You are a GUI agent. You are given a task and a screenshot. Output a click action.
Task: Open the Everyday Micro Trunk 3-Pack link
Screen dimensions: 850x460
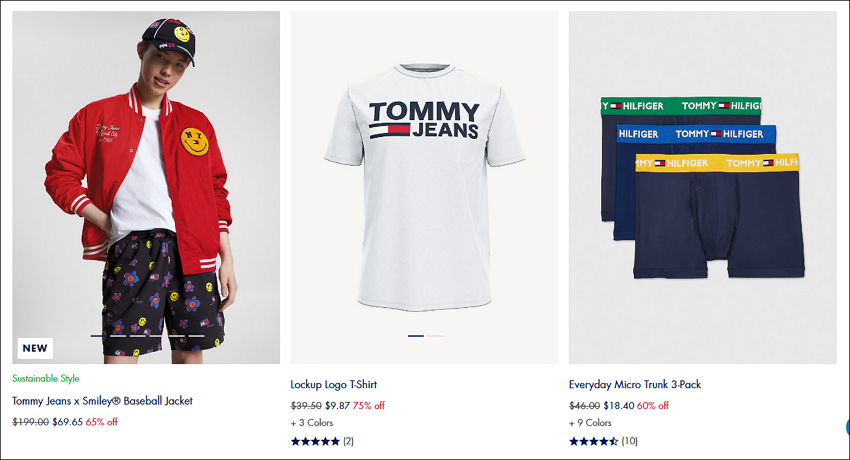pyautogui.click(x=635, y=385)
